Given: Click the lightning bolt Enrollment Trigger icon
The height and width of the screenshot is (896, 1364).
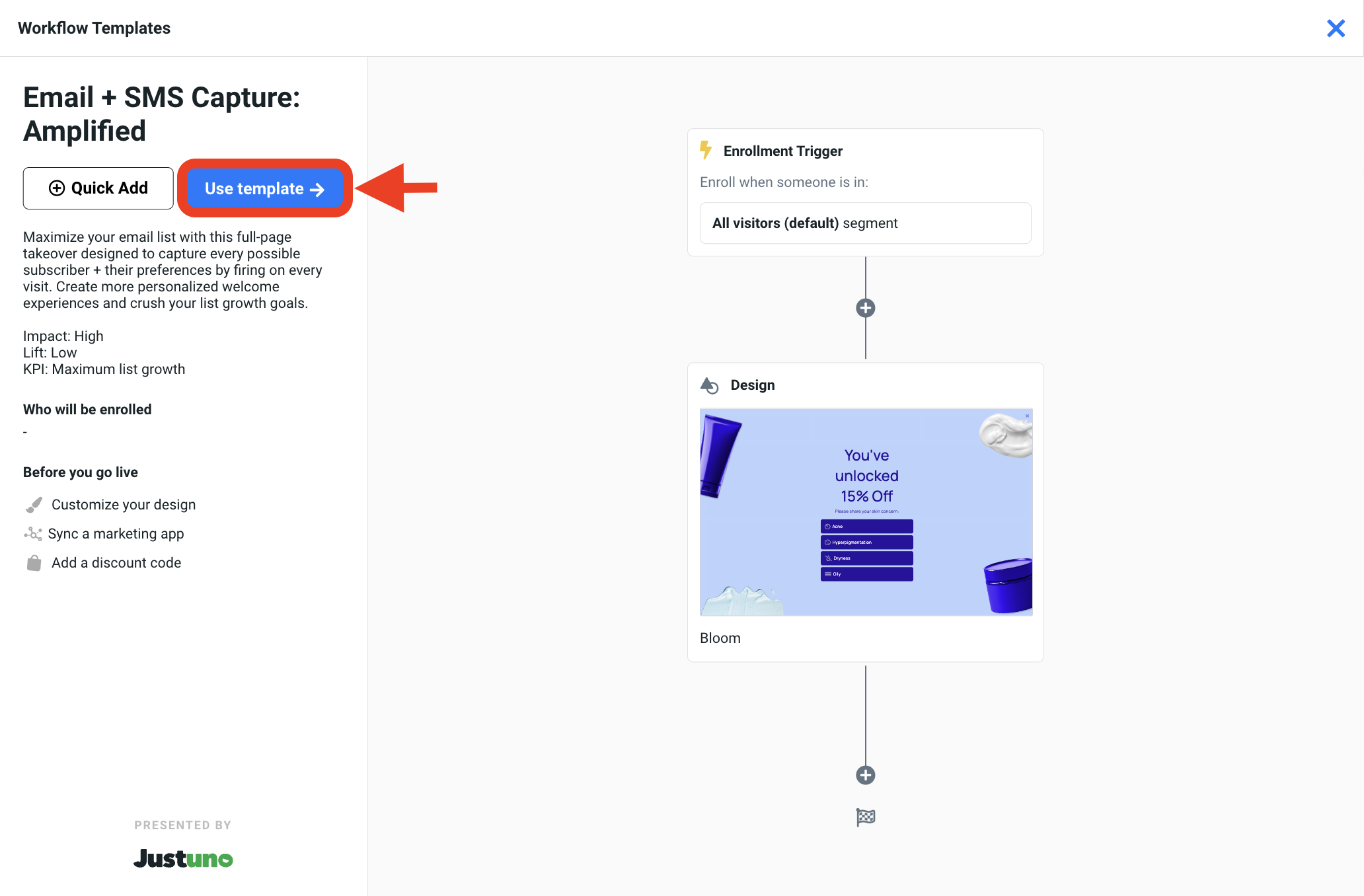Looking at the screenshot, I should click(706, 151).
